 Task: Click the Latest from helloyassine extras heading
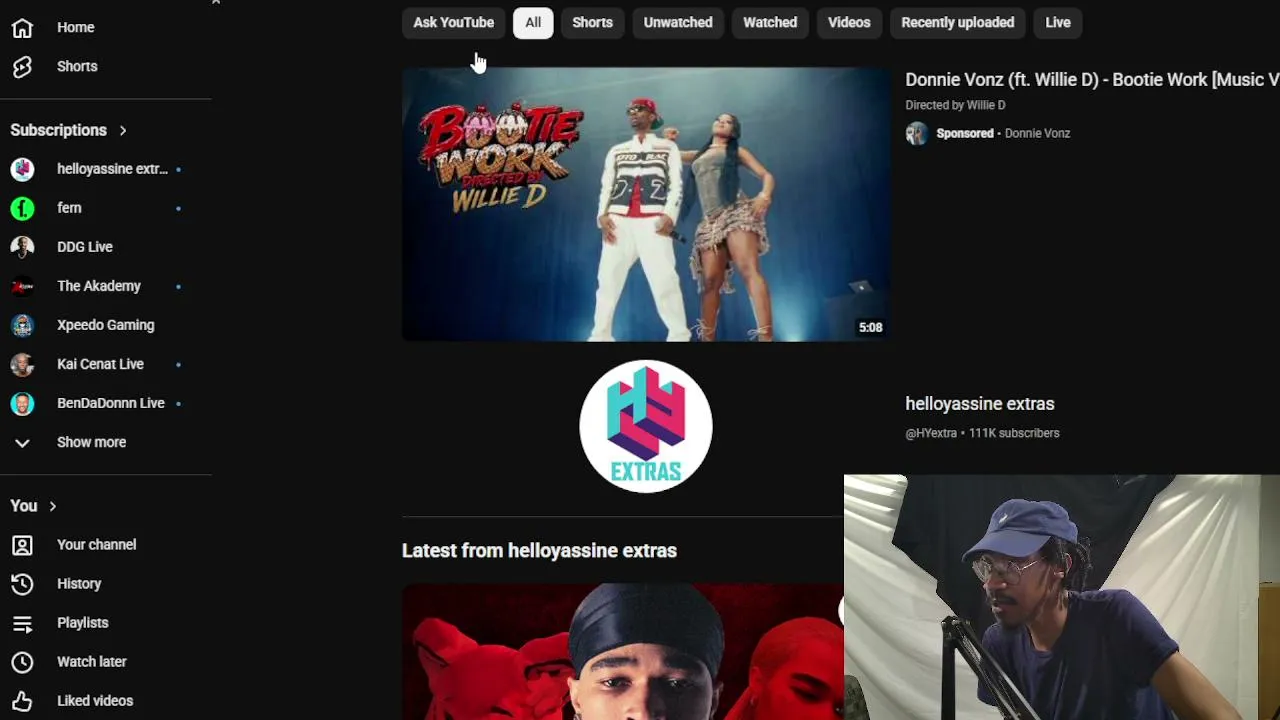[539, 551]
